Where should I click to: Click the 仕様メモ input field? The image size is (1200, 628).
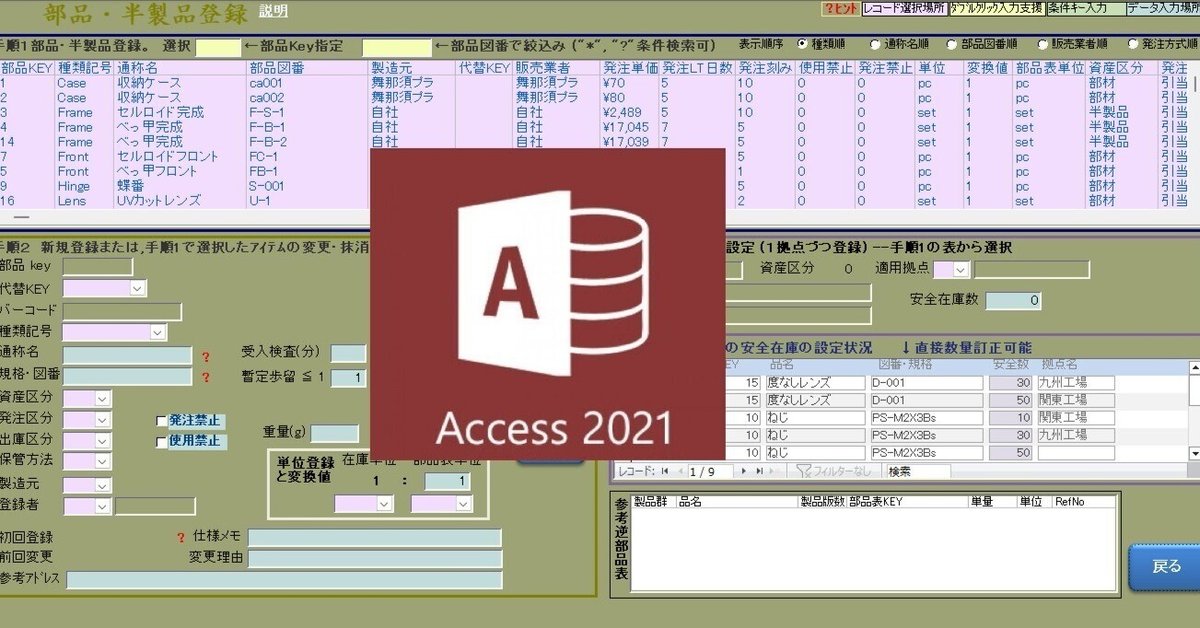coord(374,538)
